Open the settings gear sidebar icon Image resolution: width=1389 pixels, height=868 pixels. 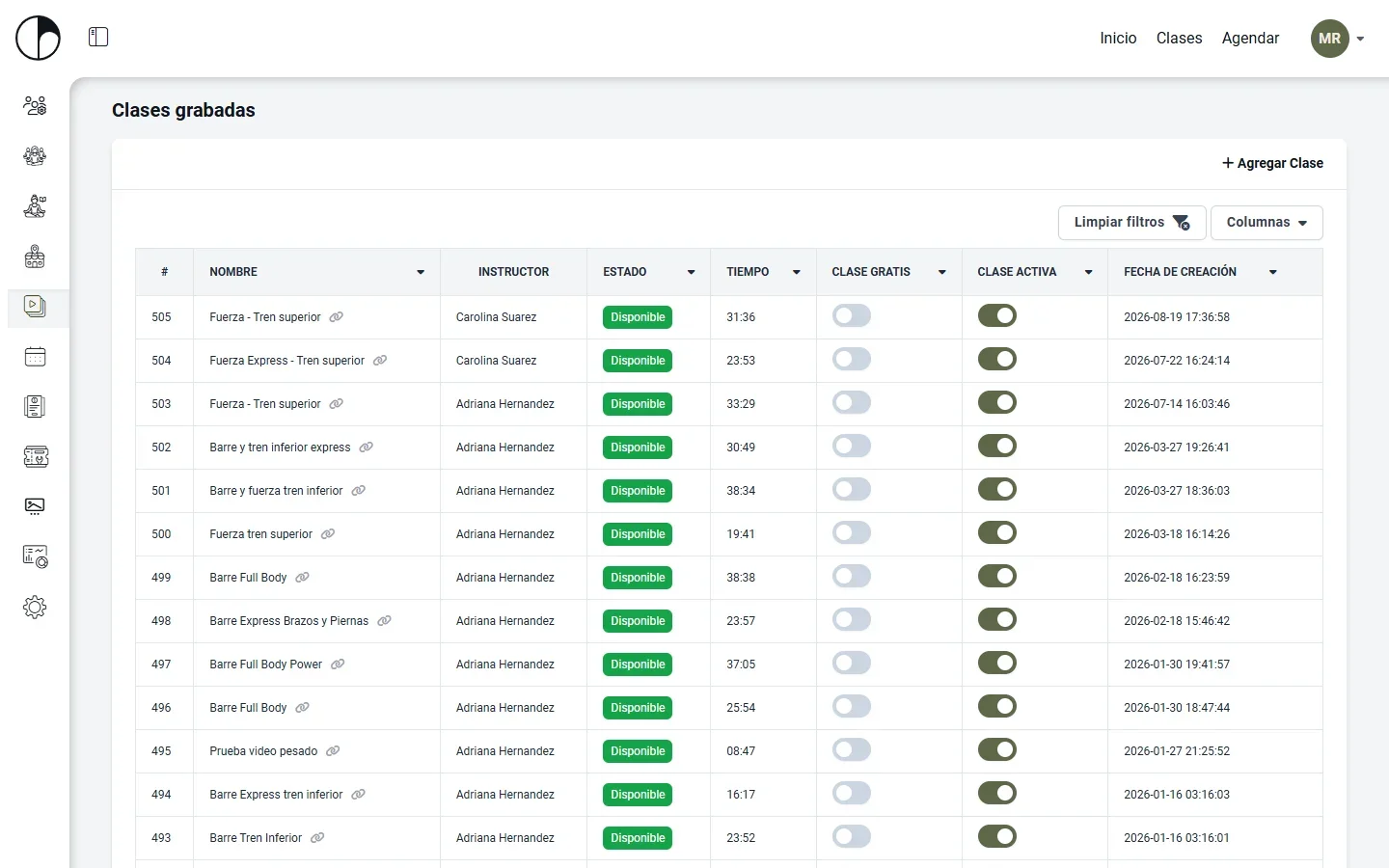(x=35, y=608)
